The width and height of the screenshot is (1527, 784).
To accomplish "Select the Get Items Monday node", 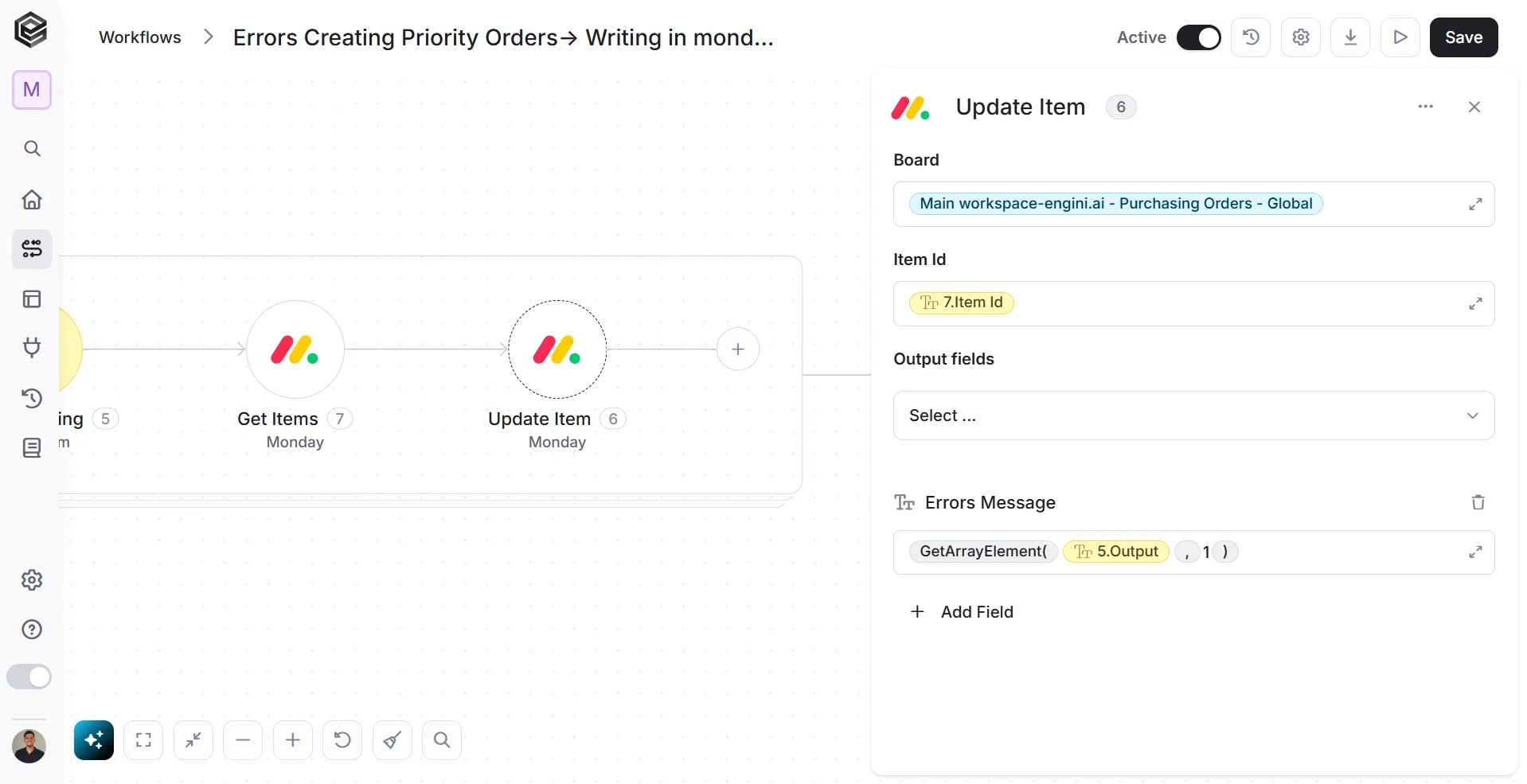I will pyautogui.click(x=295, y=349).
